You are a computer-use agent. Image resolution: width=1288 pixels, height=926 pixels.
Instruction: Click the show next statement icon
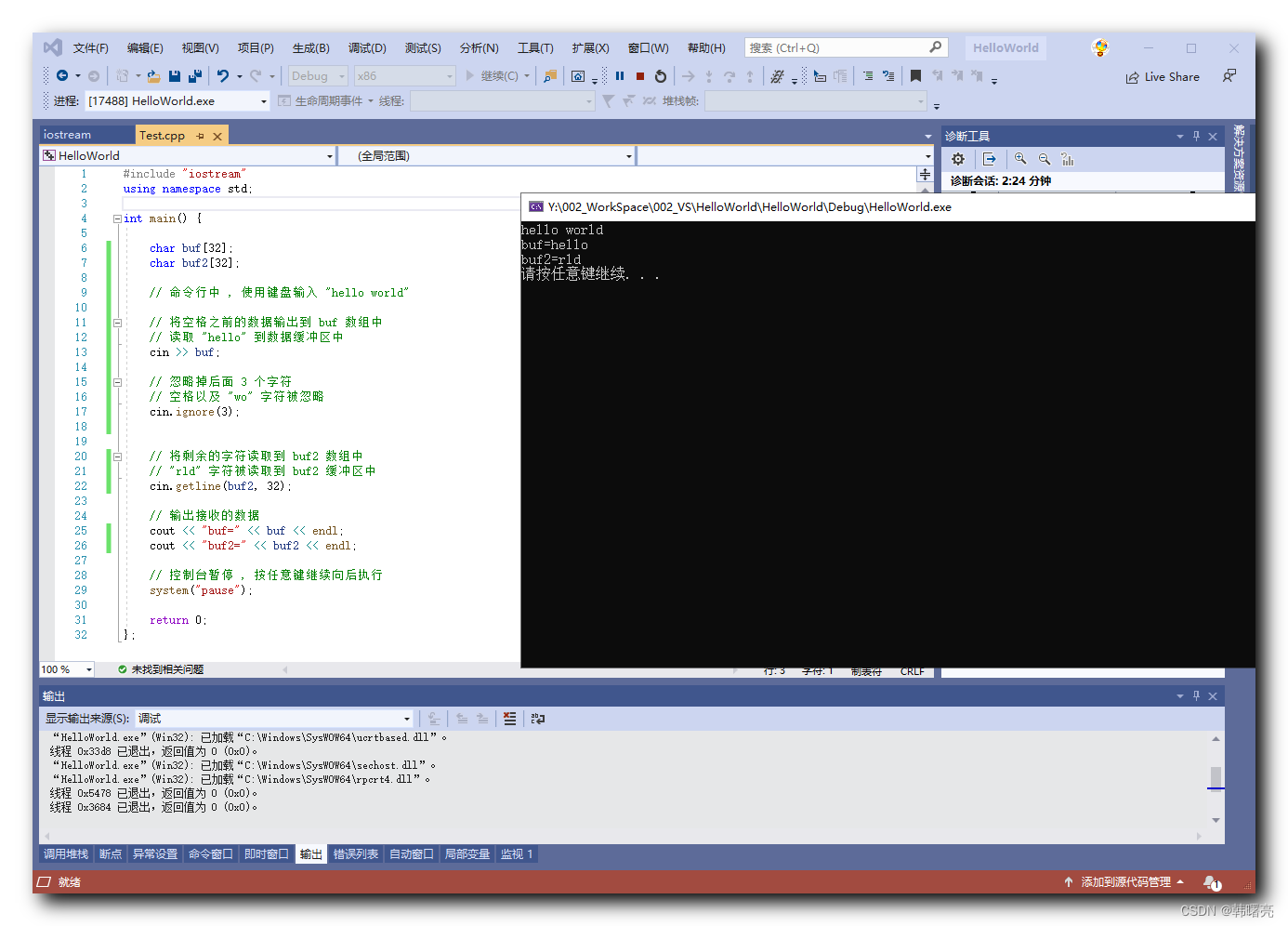[x=689, y=76]
